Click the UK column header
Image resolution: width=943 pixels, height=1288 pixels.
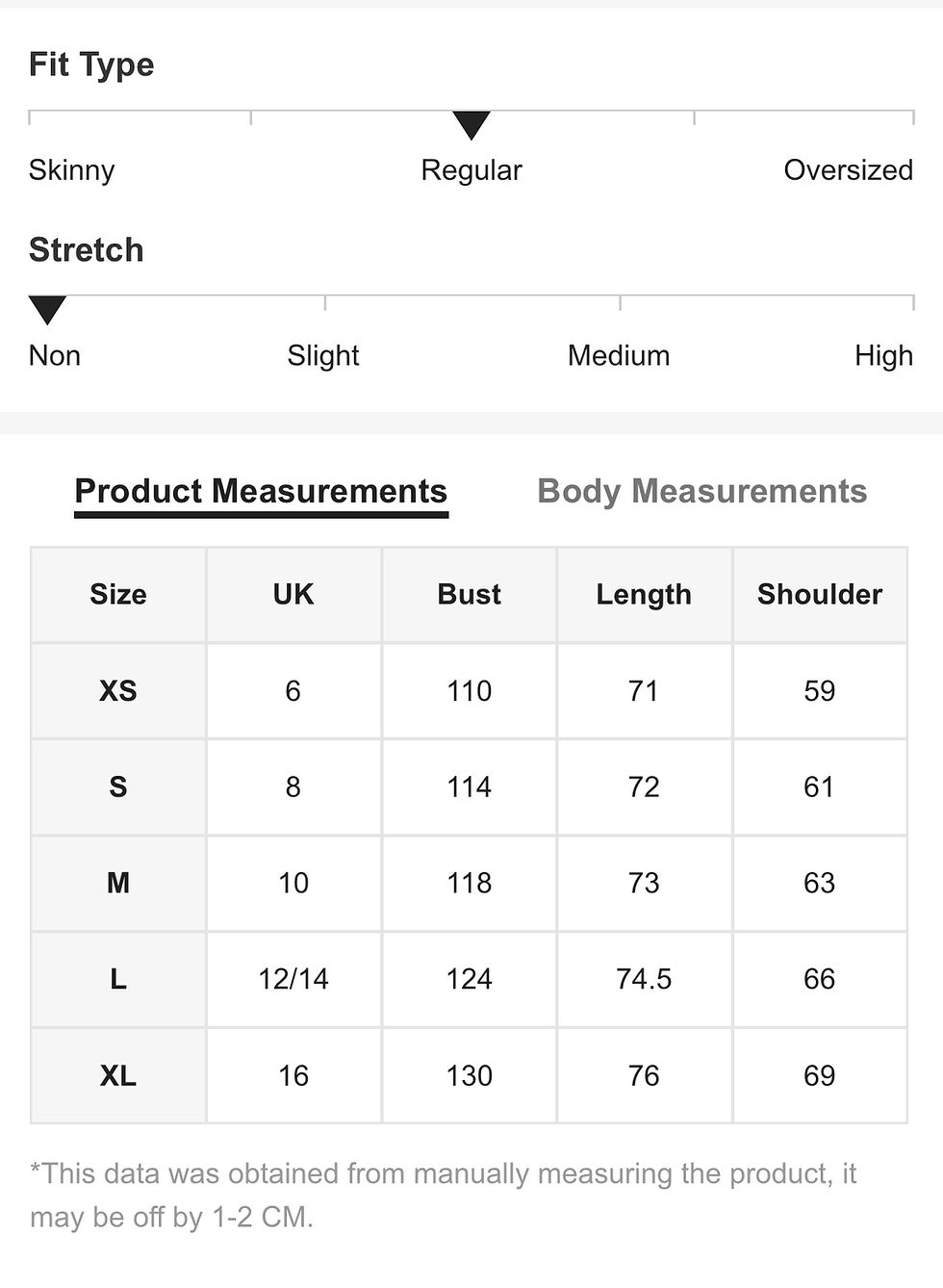(x=293, y=594)
